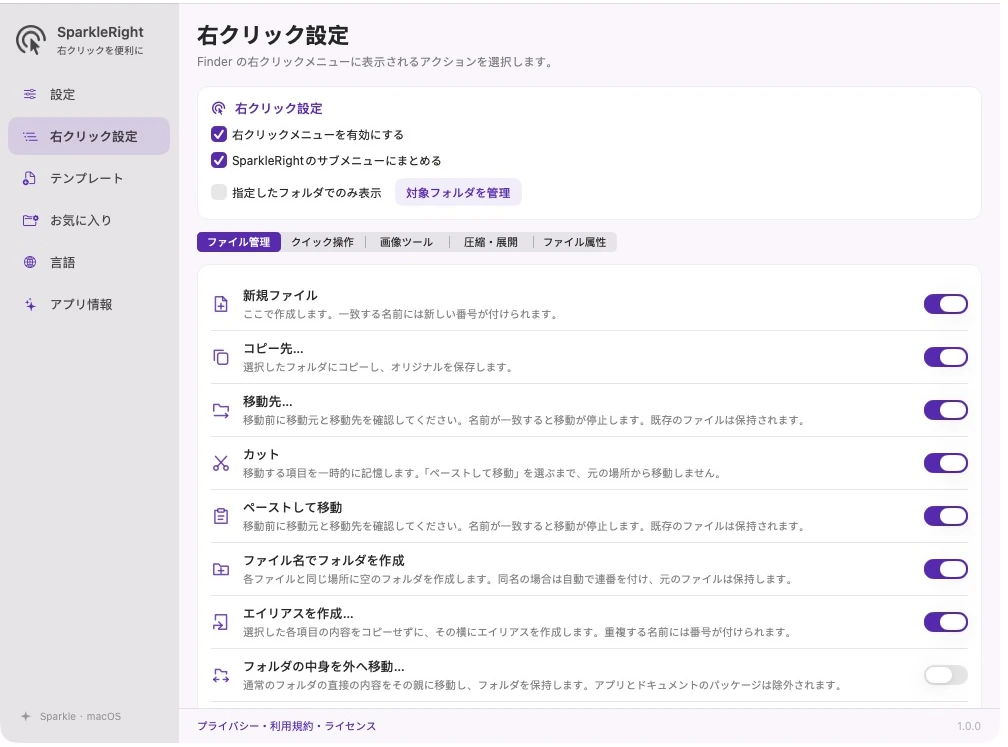Image resolution: width=1008 pixels, height=747 pixels.
Task: Disable ファイル名でフォルダを作成 switch
Action: point(946,569)
